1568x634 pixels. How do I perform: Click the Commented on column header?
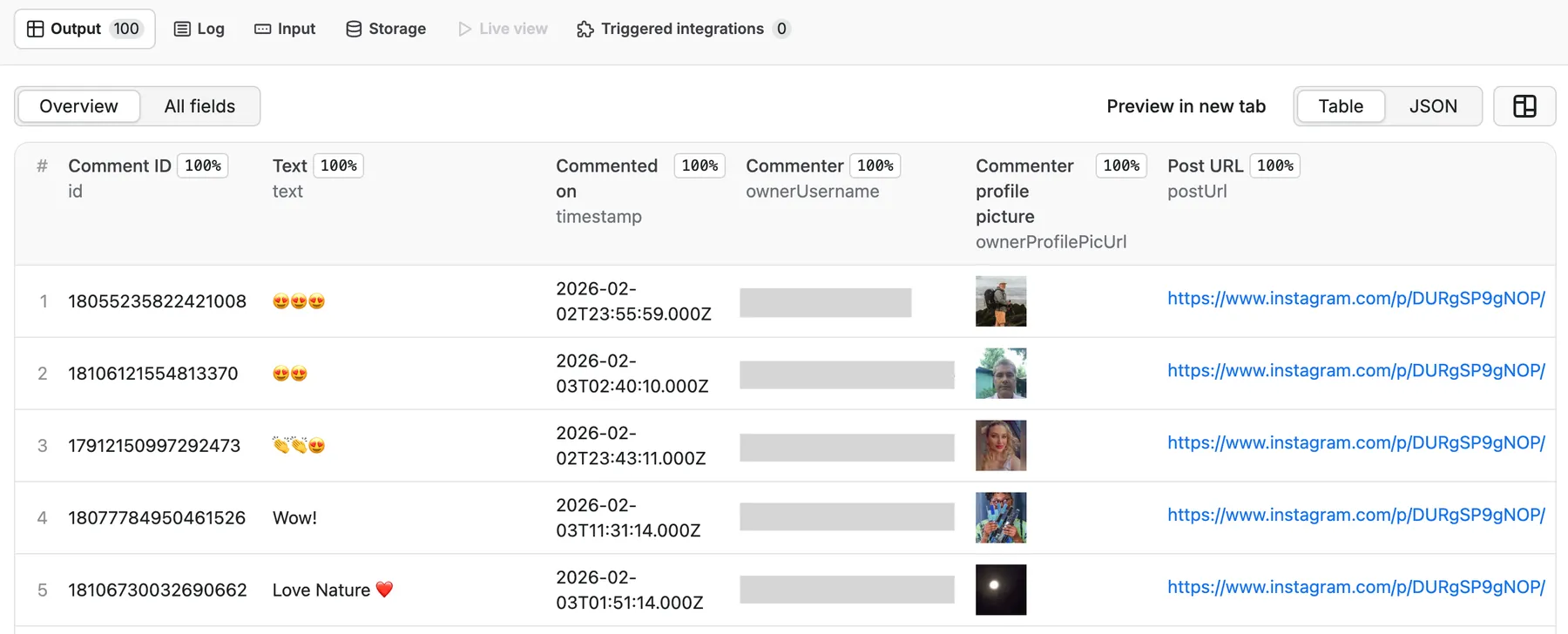(x=606, y=178)
